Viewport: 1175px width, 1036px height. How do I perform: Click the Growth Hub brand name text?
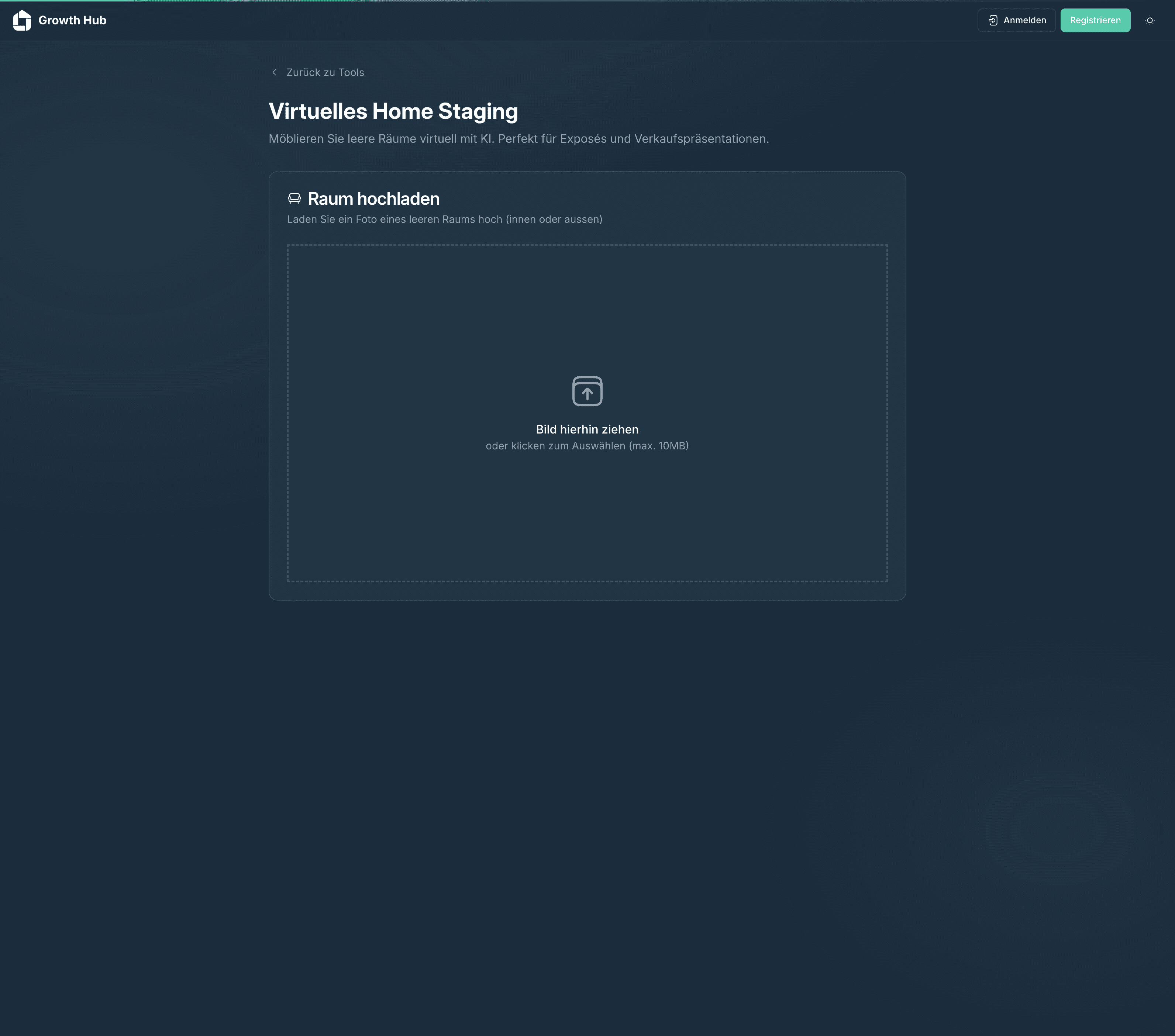point(72,20)
